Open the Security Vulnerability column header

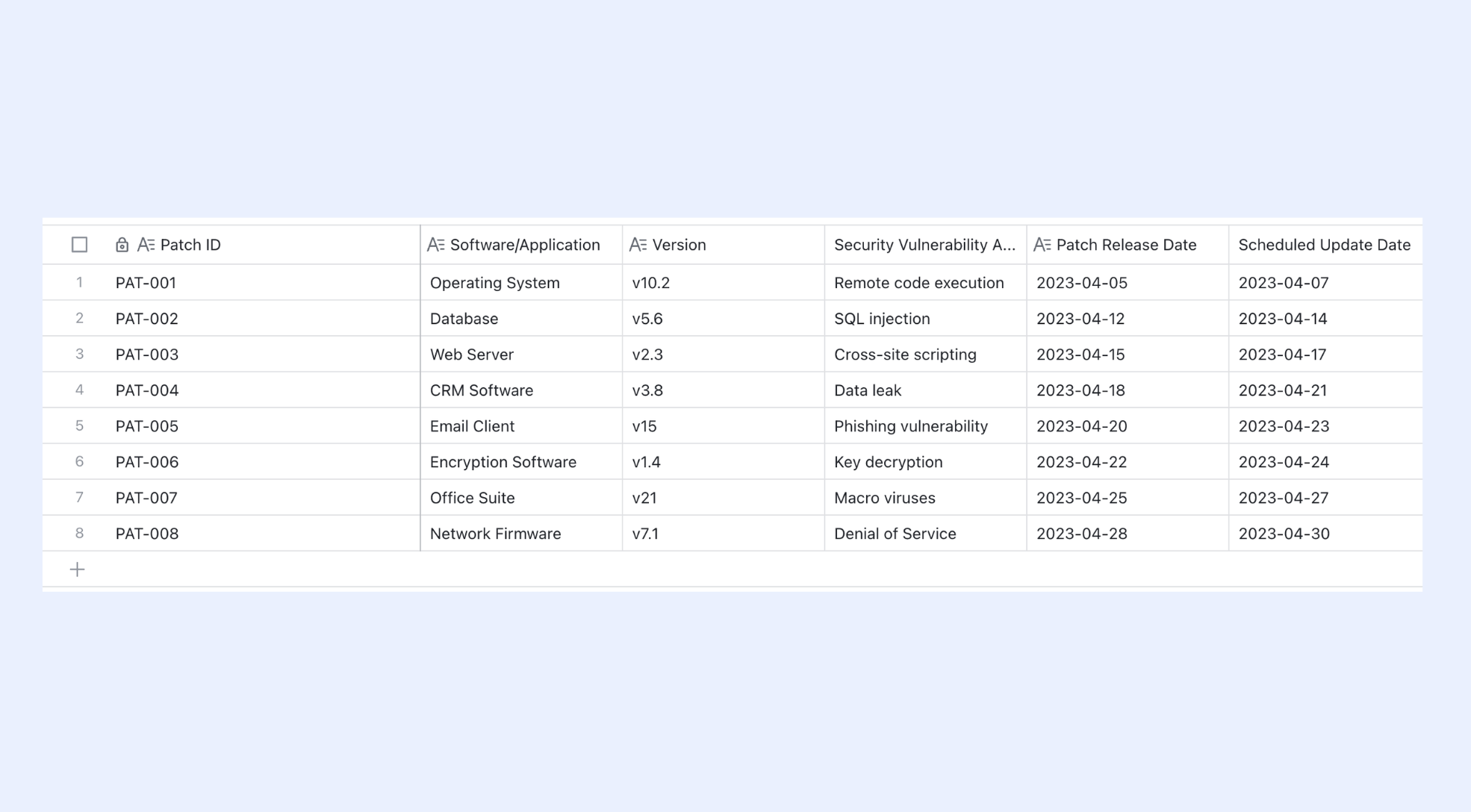[925, 245]
